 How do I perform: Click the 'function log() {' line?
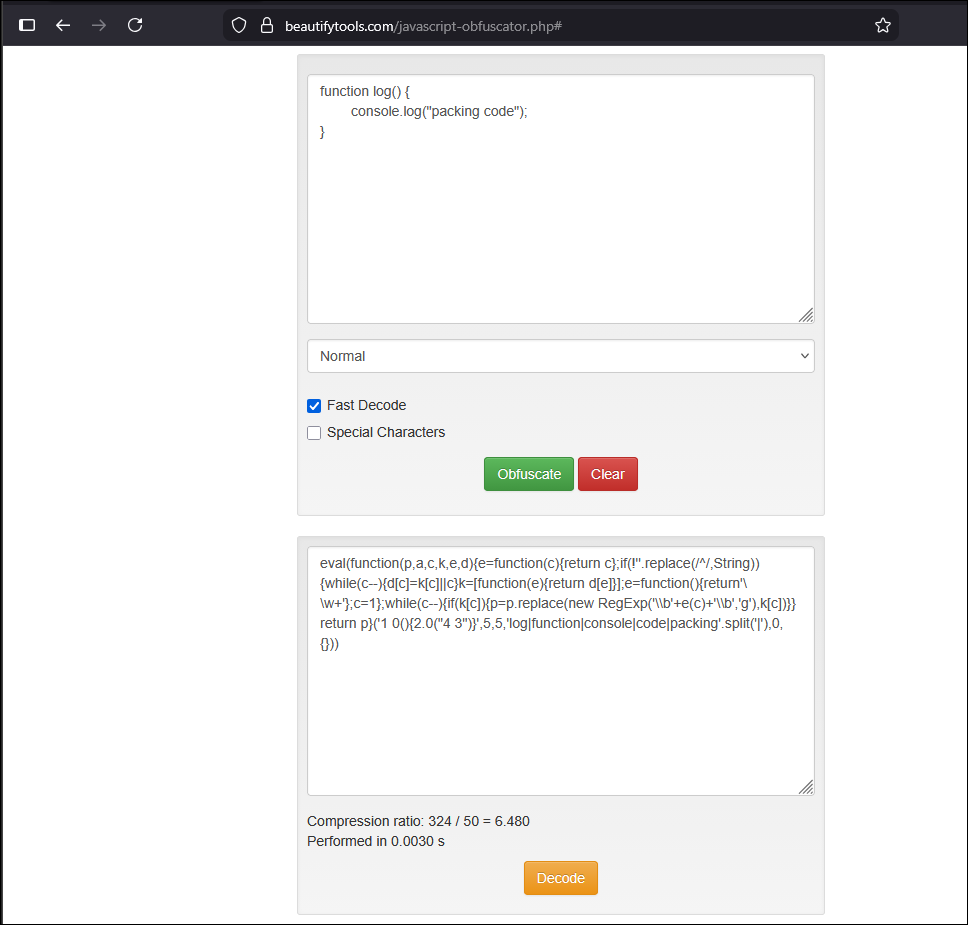[x=364, y=91]
